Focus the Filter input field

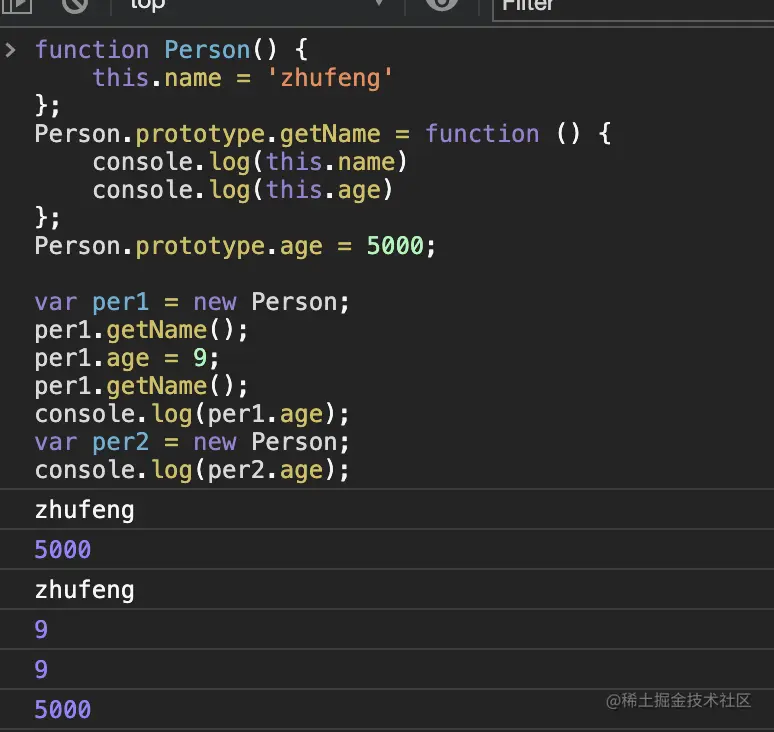[630, 6]
